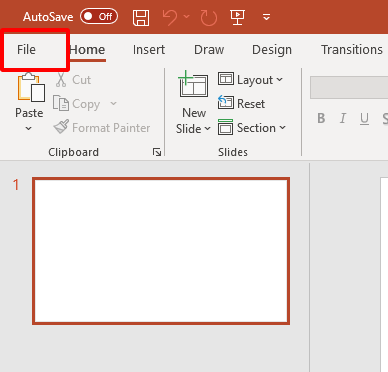Open the Transitions tab
388x372 pixels.
coord(352,50)
